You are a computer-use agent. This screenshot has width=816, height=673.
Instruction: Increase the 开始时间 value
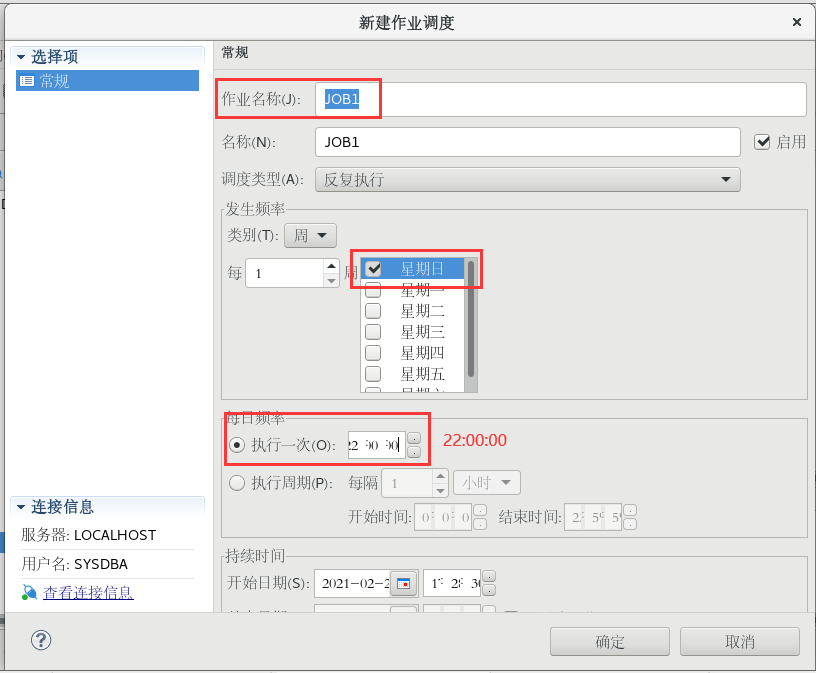[480, 510]
